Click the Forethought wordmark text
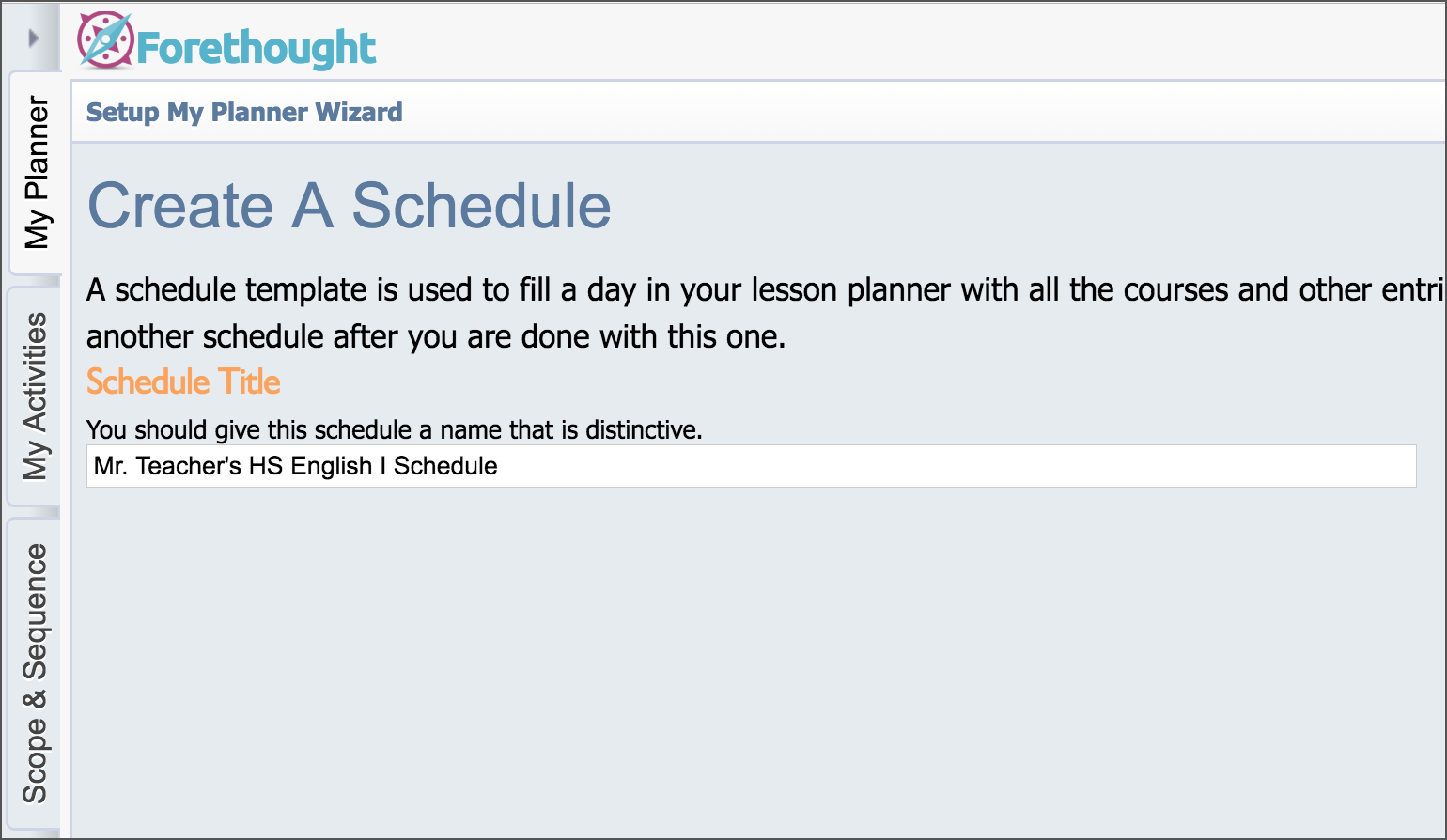 256,48
